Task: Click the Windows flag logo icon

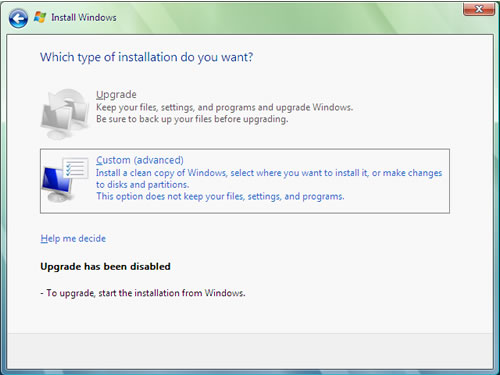Action: 40,17
